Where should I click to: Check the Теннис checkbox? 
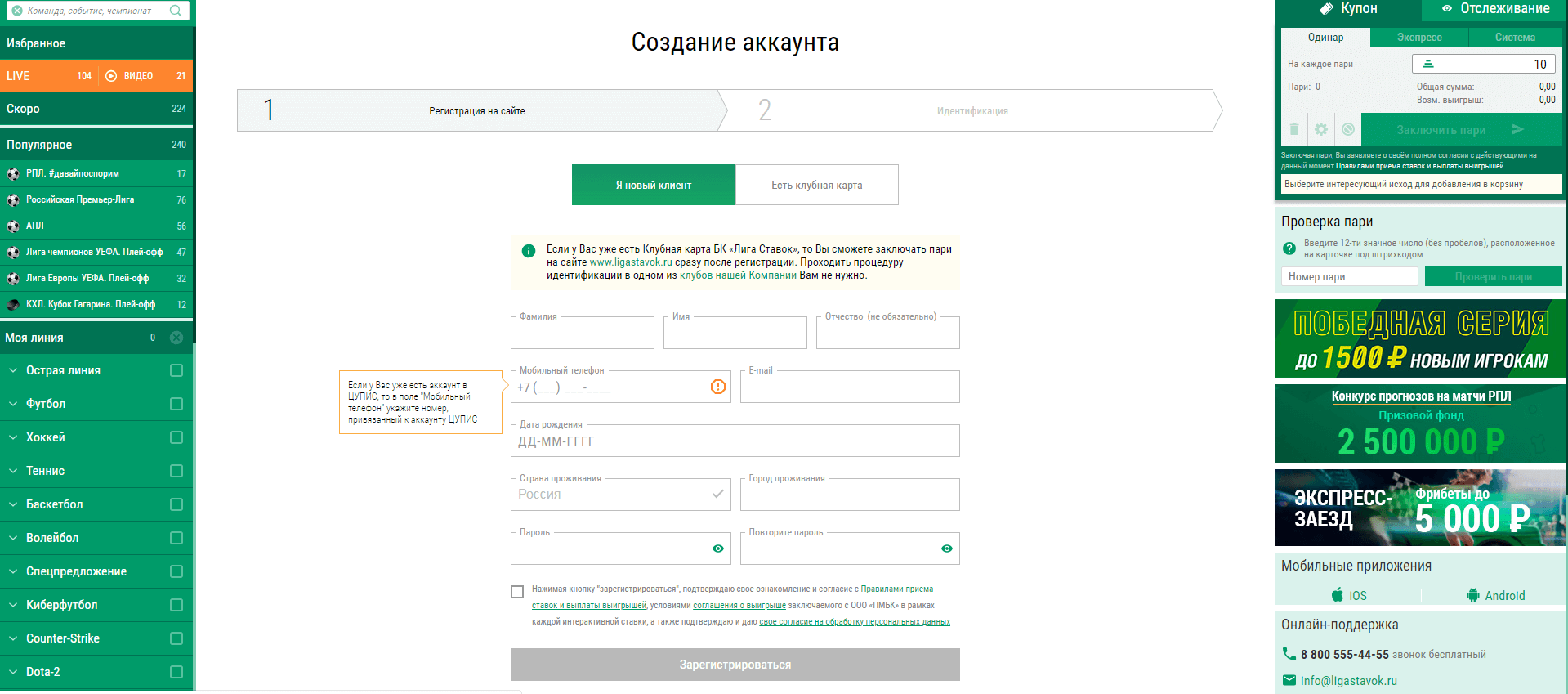click(176, 471)
